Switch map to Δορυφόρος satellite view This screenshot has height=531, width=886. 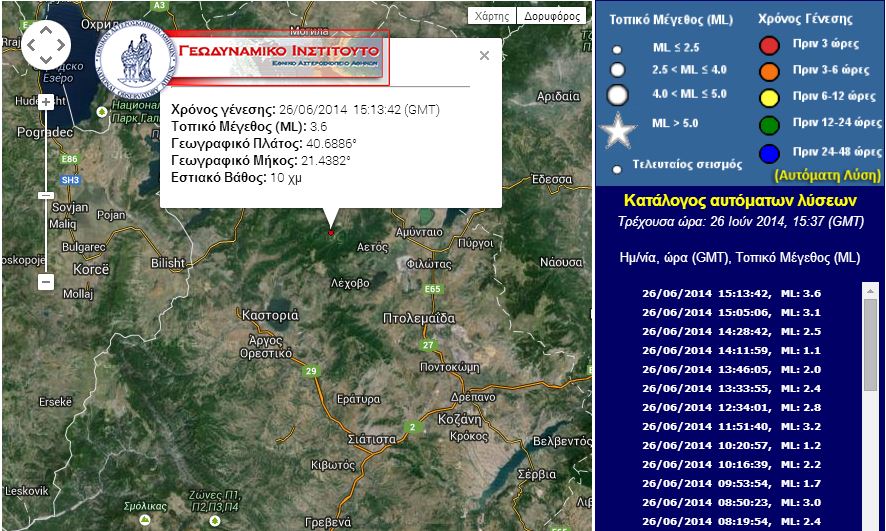pos(551,16)
